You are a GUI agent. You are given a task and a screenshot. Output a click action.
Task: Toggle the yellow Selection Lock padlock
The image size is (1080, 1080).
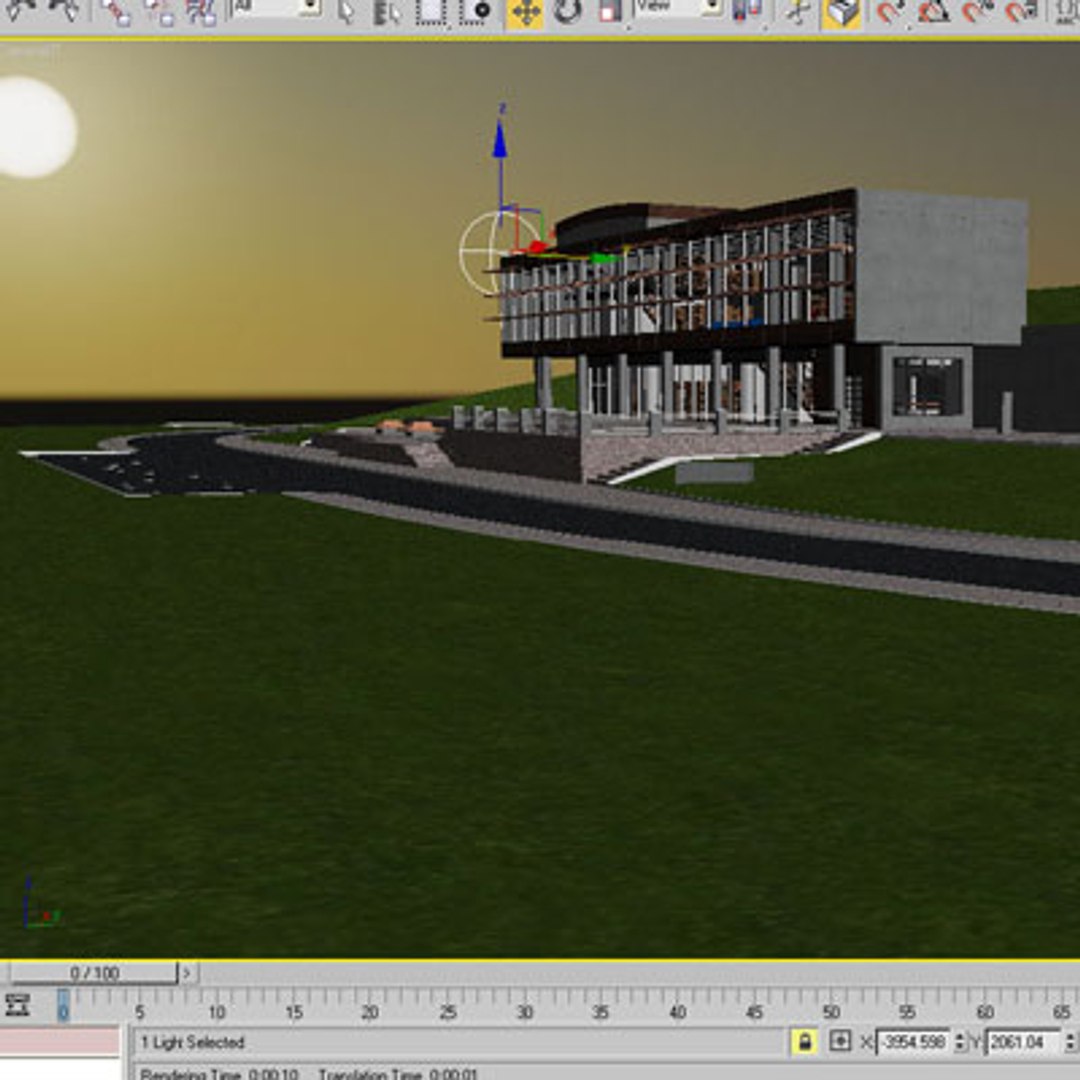click(x=804, y=1041)
